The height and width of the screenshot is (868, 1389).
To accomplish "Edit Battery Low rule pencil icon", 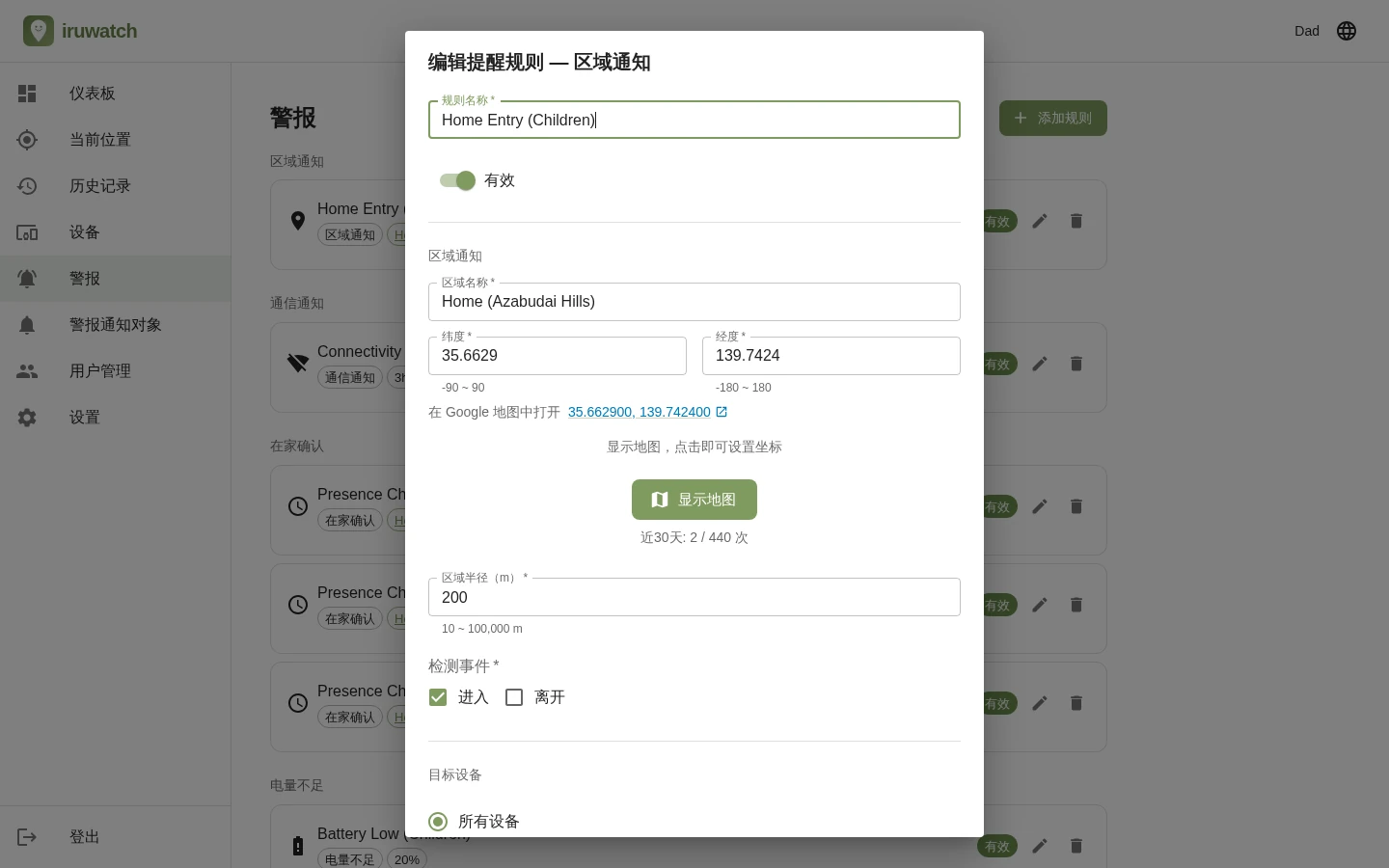I will tap(1040, 846).
